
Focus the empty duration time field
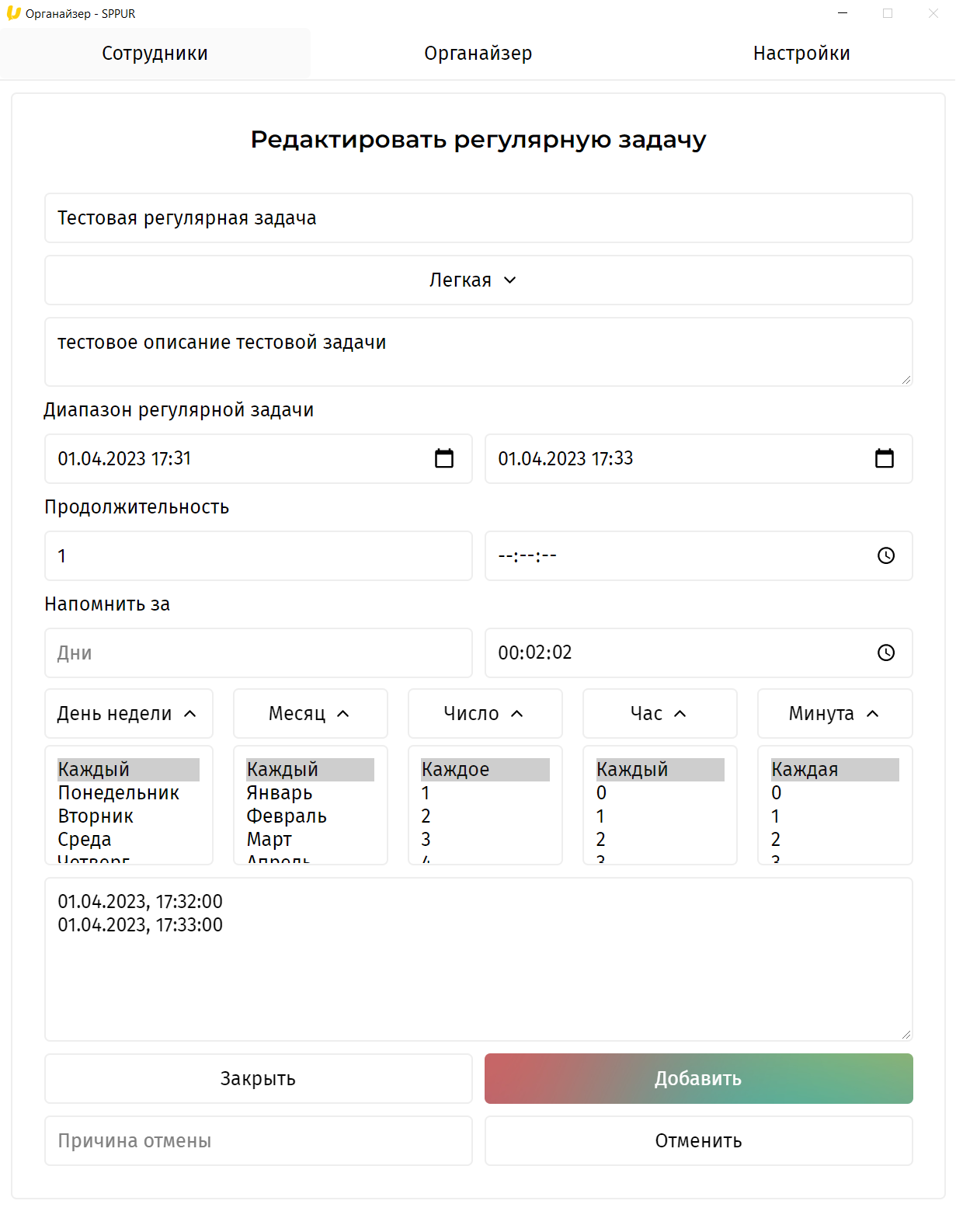tap(699, 556)
